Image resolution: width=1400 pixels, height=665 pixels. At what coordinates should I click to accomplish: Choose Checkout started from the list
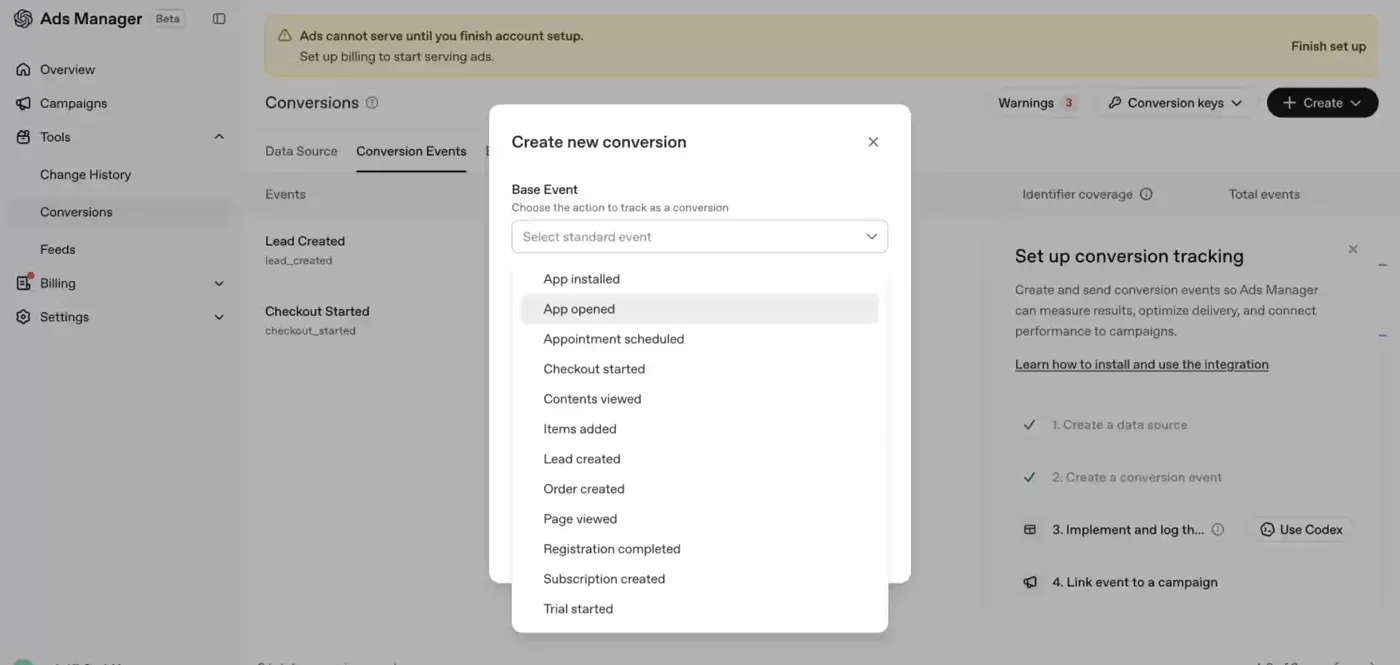pos(699,369)
